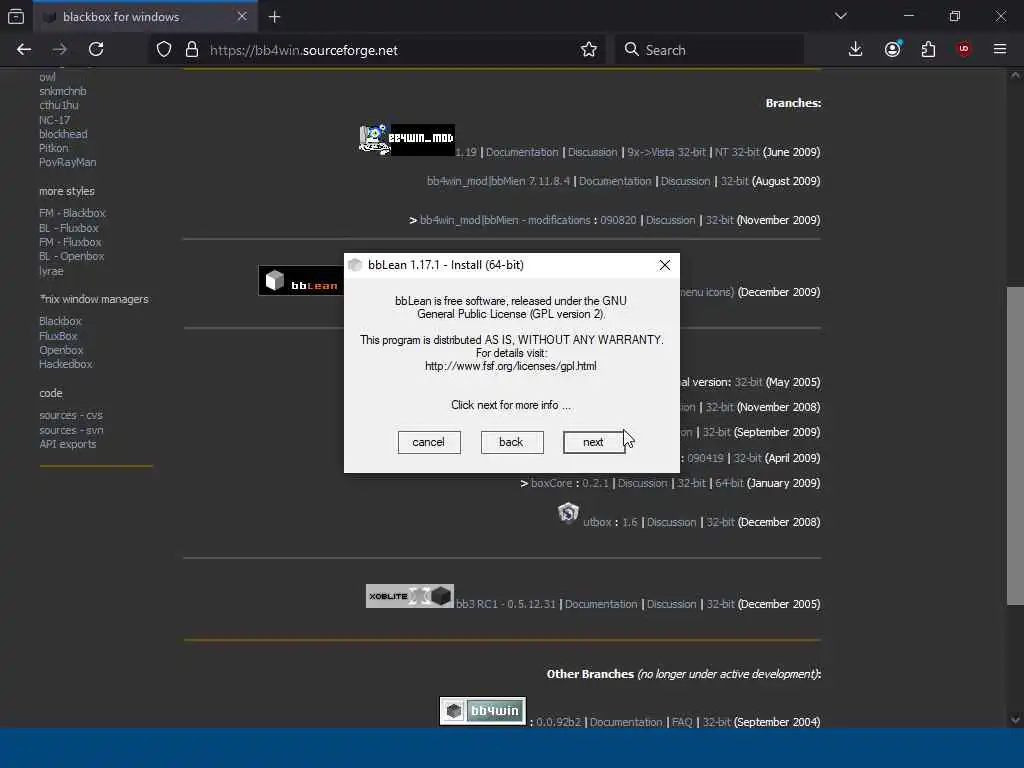The image size is (1024, 768).
Task: Open the Hackedbox window manager link
Action: [65, 364]
